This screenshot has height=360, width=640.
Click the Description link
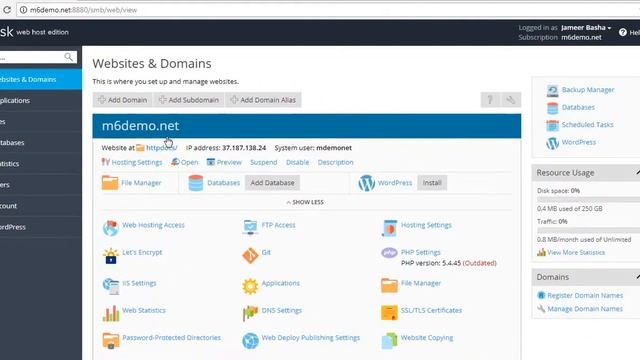click(336, 162)
